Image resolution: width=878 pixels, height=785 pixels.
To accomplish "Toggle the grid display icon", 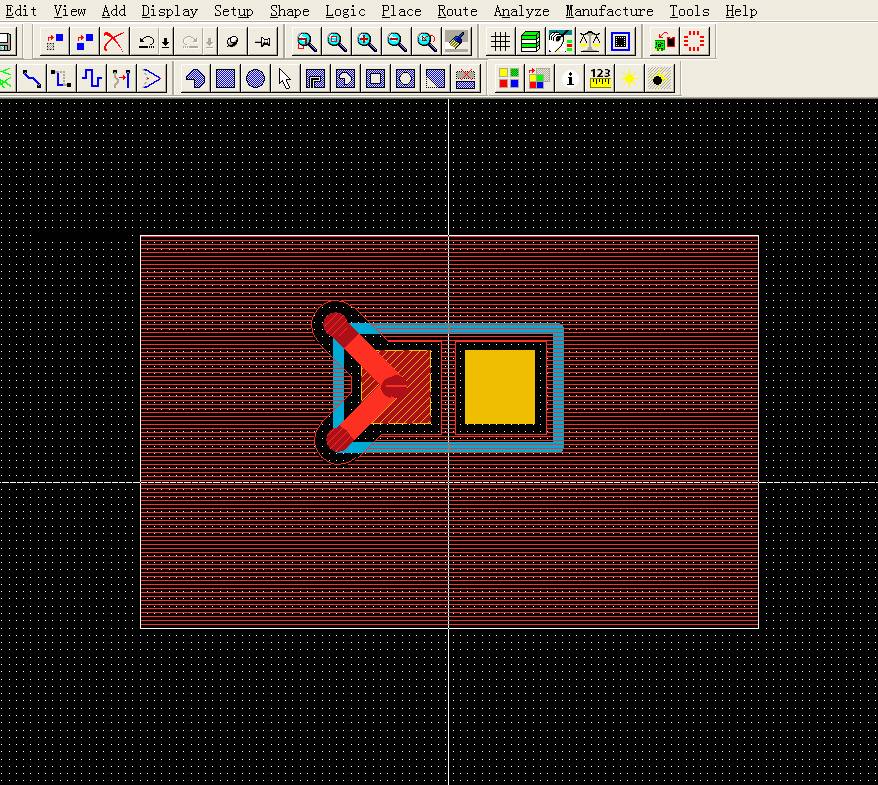I will click(x=500, y=41).
